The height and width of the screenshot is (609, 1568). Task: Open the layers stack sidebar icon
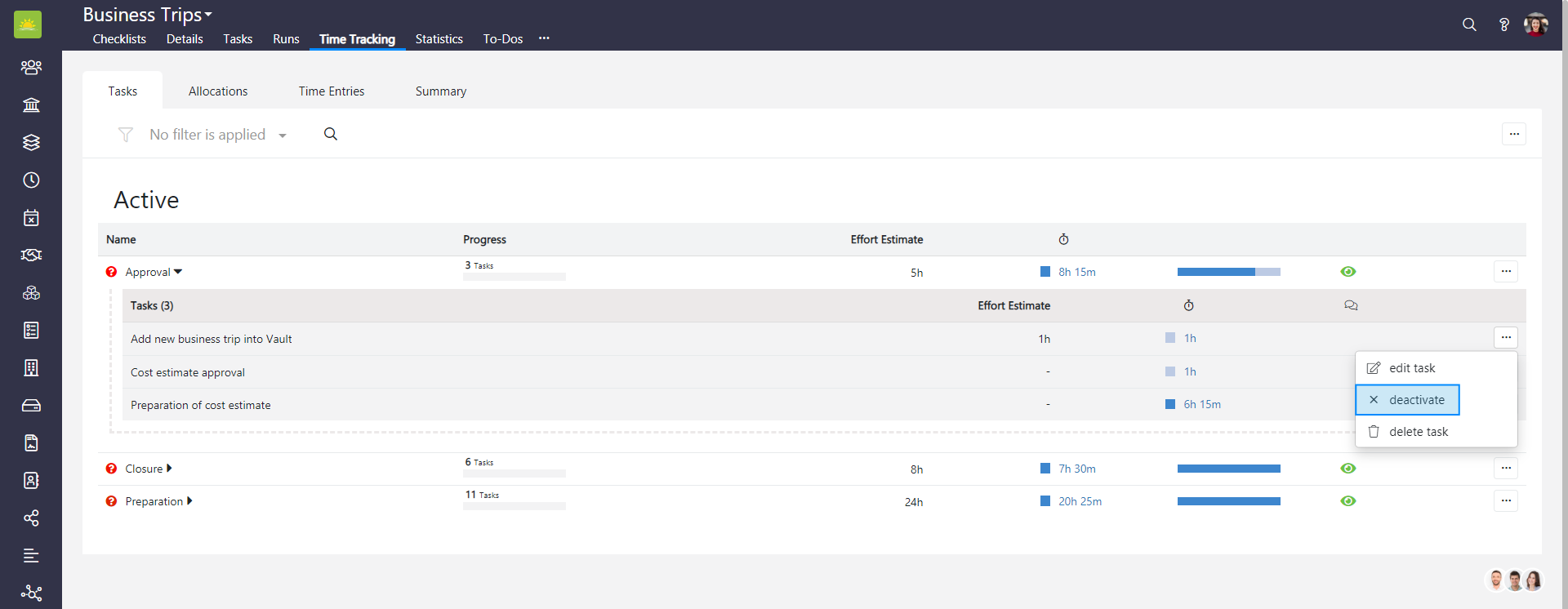(31, 142)
